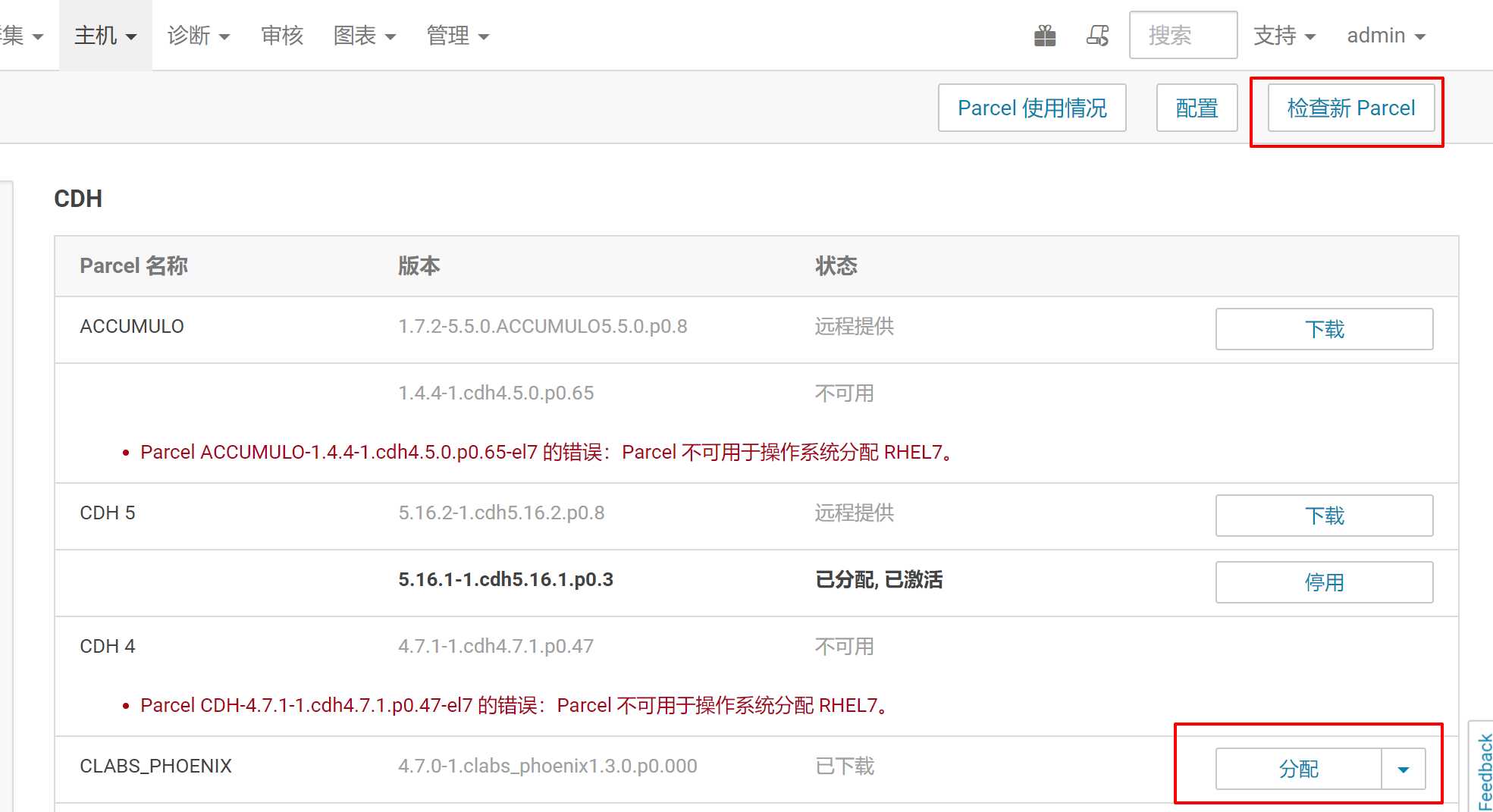1493x812 pixels.
Task: Click 停用 for CDH 5.16.1
Action: pyautogui.click(x=1324, y=582)
